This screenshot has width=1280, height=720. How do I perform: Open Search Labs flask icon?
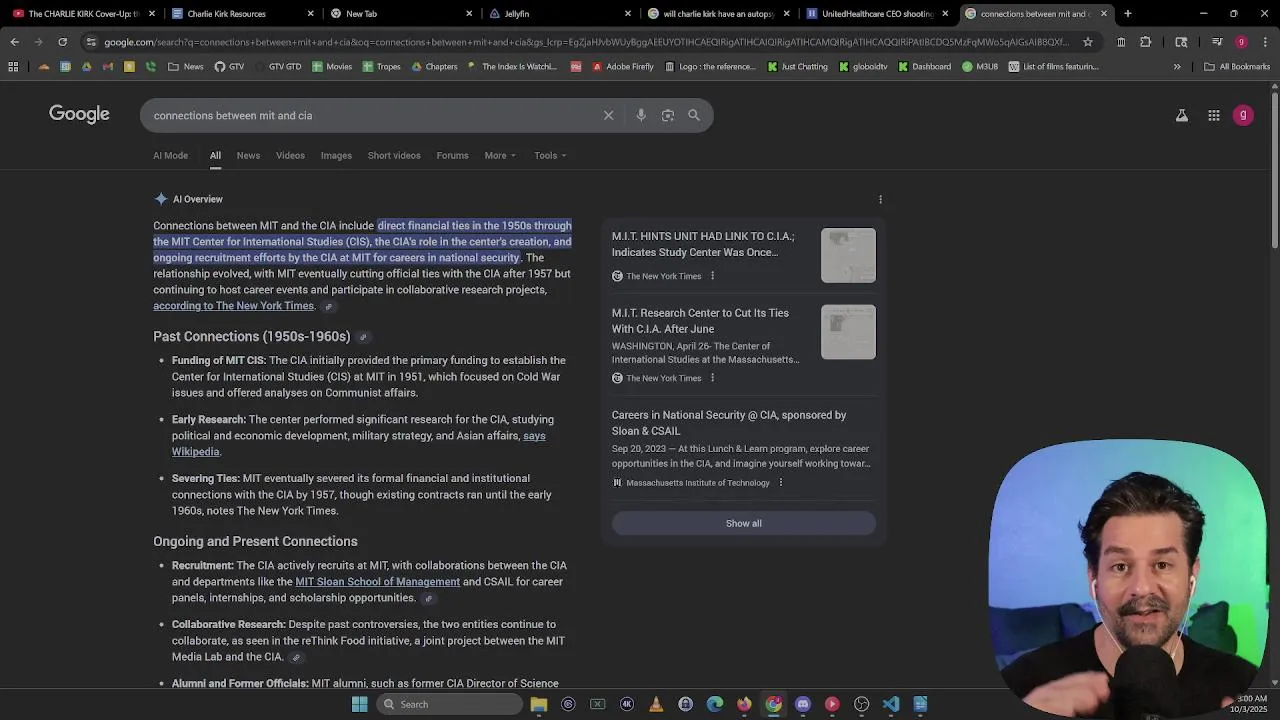(1182, 116)
